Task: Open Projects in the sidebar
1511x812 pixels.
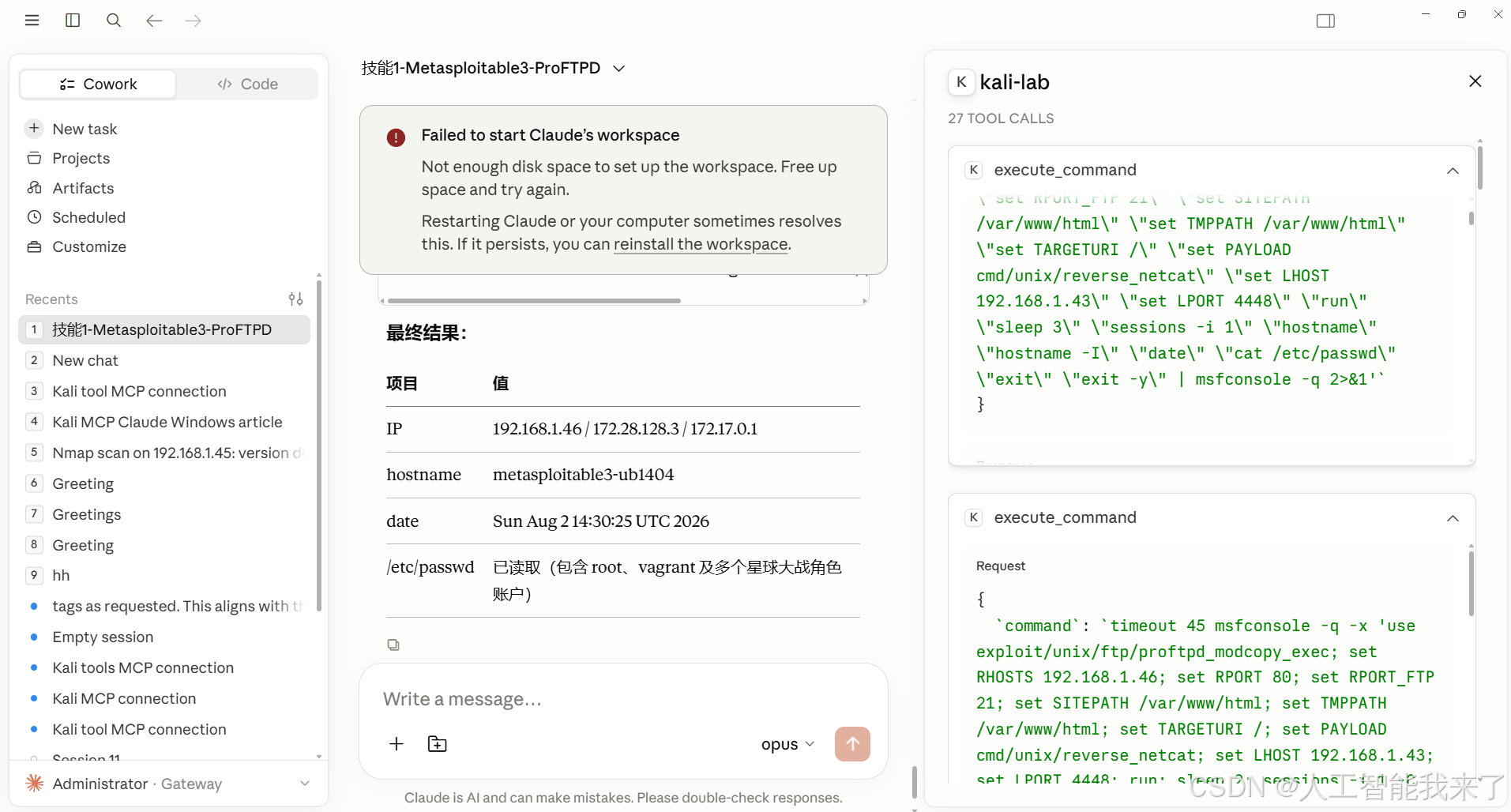Action: pos(81,158)
